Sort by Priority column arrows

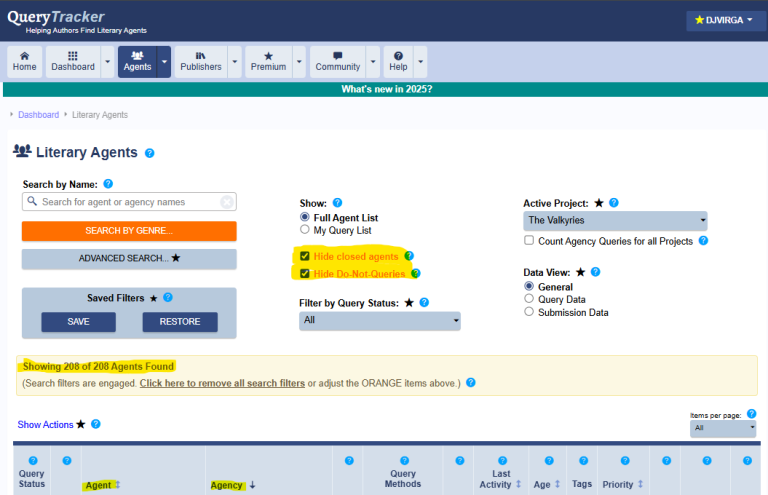[x=640, y=484]
